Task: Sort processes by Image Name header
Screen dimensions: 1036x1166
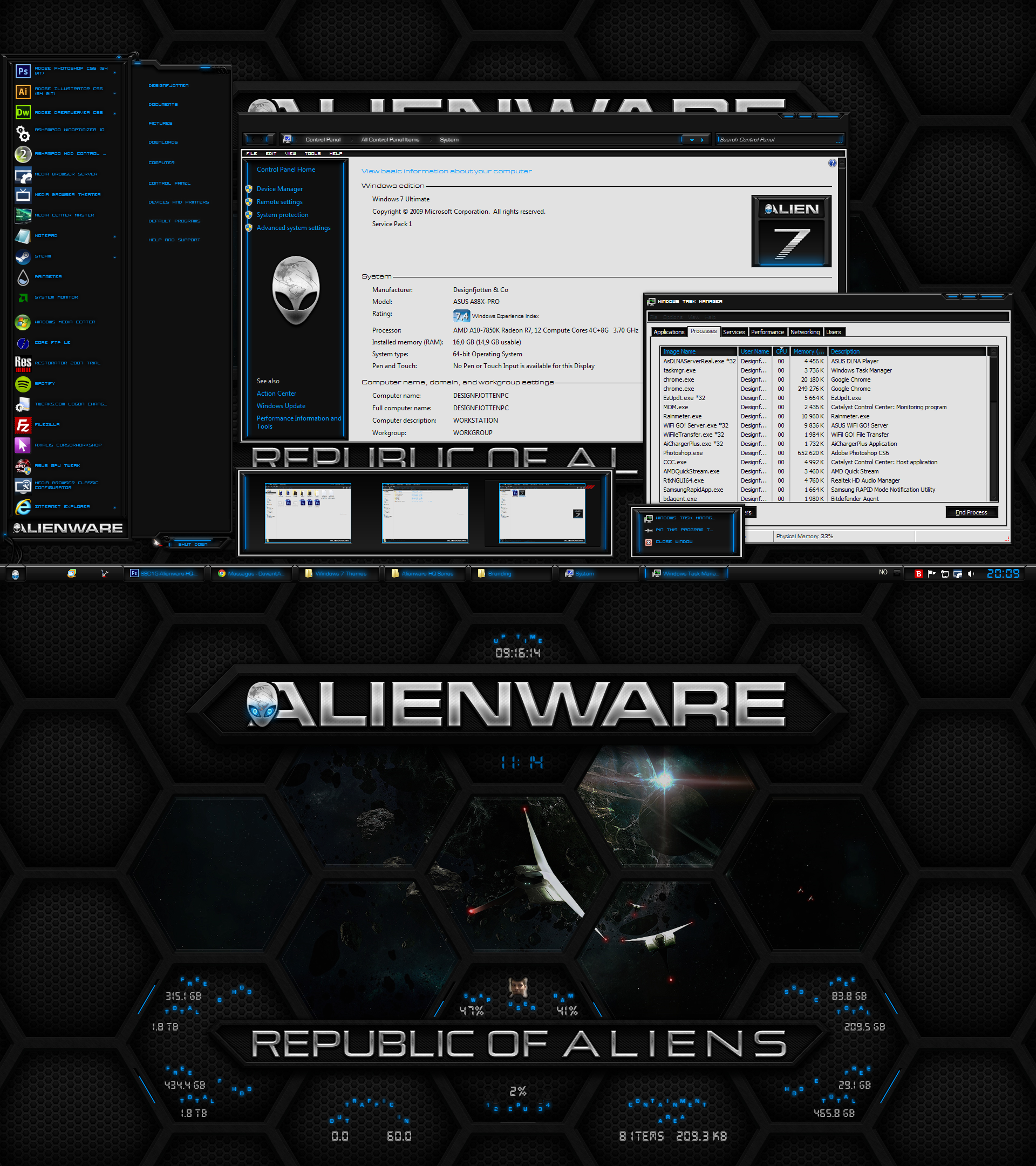Action: [x=698, y=351]
